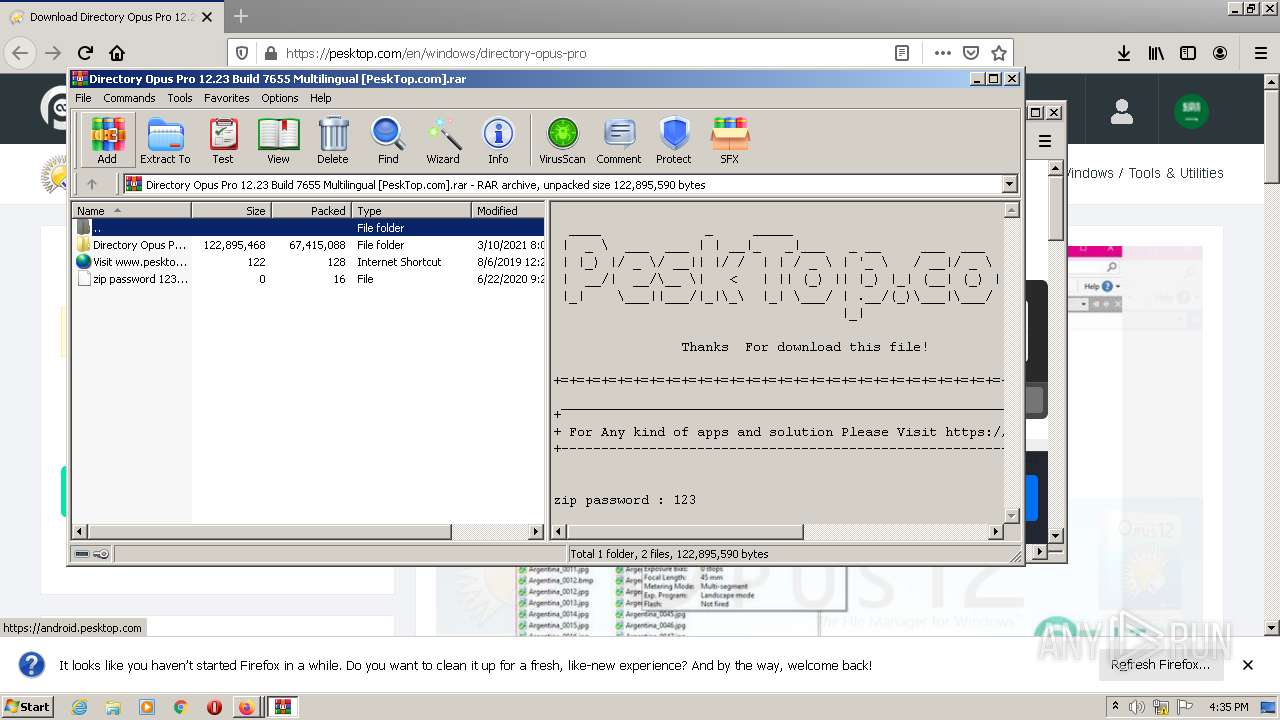Viewport: 1280px width, 720px height.
Task: Dismiss the Firefox refresh notification
Action: [1248, 665]
